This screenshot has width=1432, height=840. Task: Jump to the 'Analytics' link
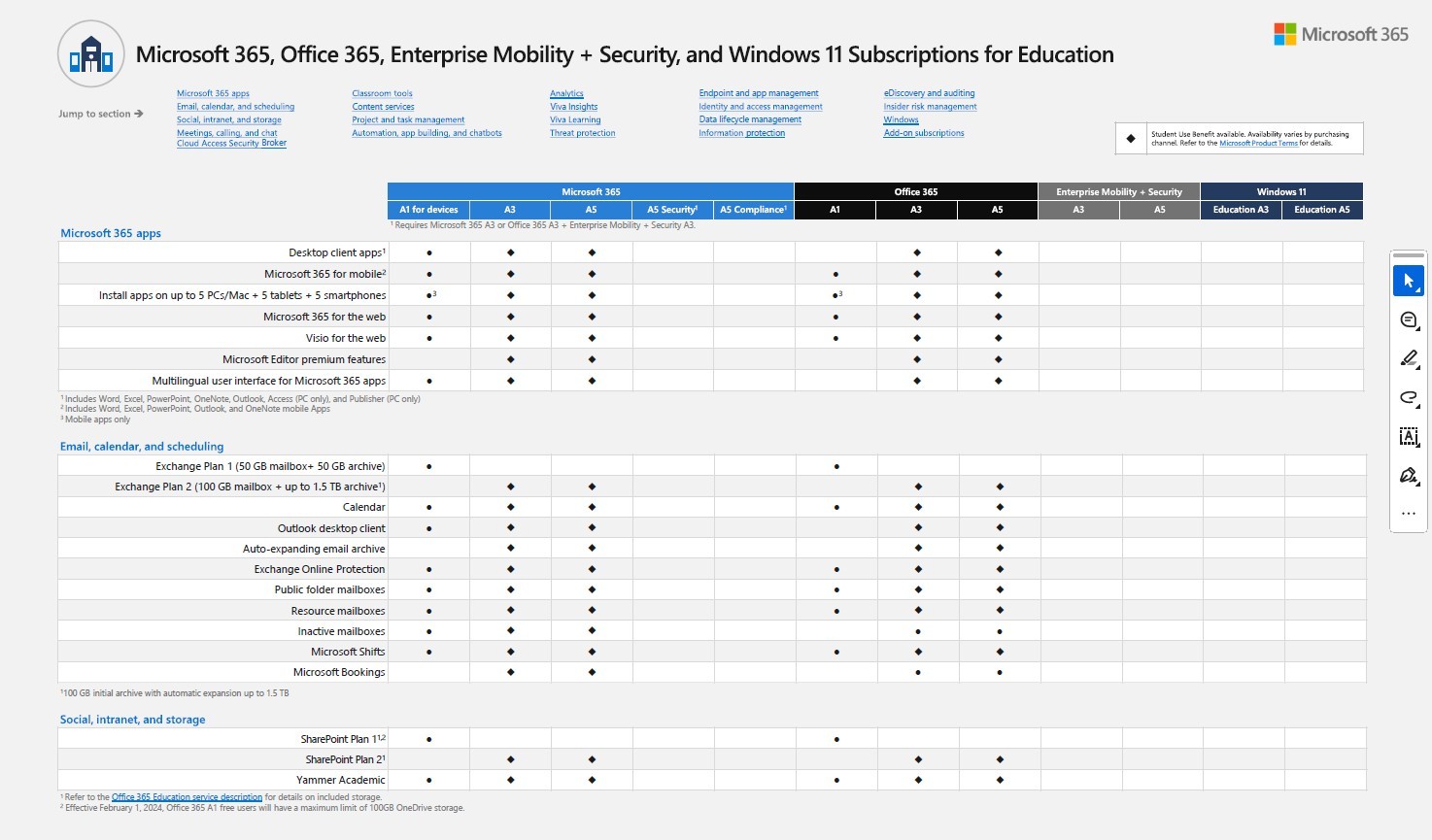566,93
